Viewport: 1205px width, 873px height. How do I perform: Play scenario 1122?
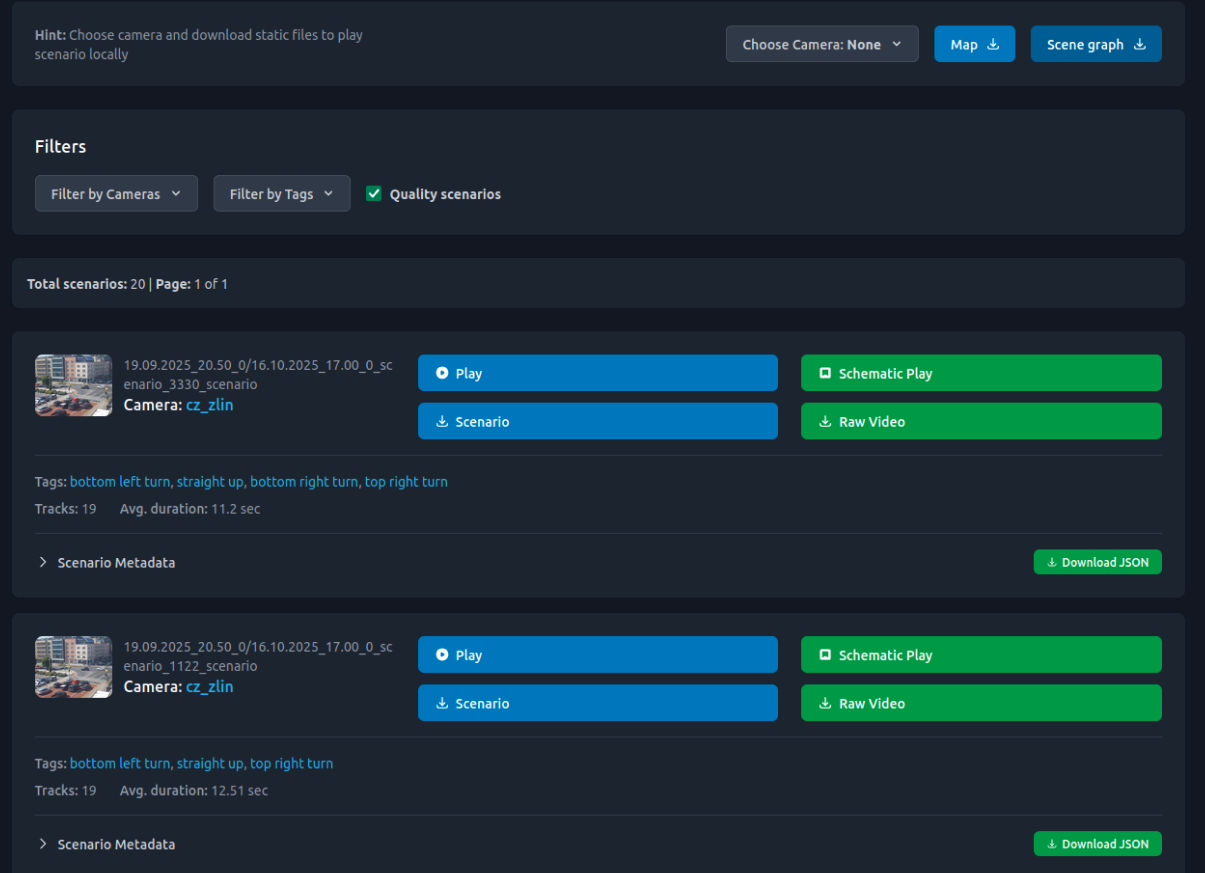pos(597,655)
